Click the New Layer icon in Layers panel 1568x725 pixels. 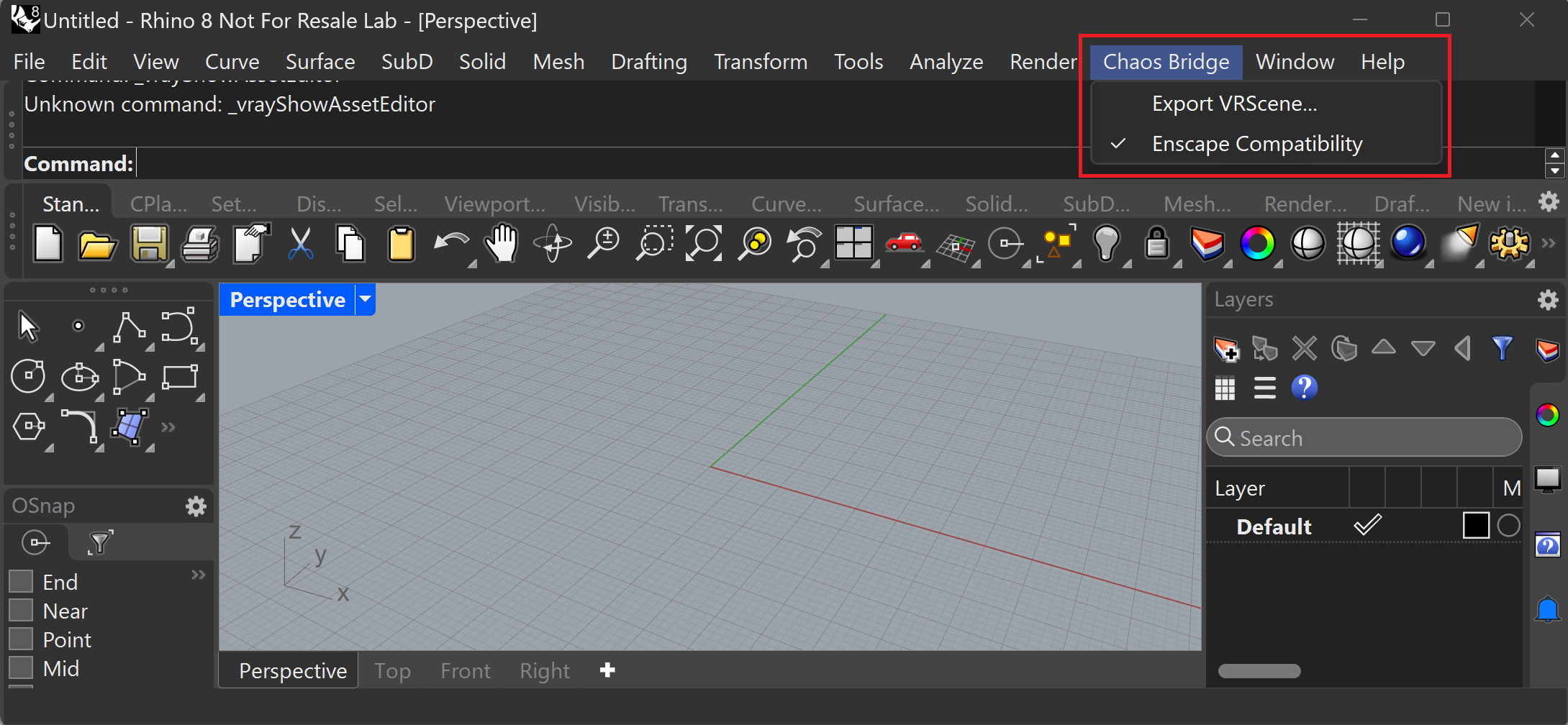coord(1227,350)
